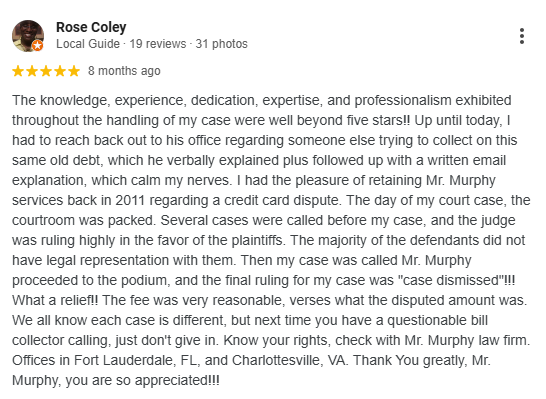Click the quoted phrase case dismissed
Image resolution: width=546 pixels, height=399 pixels.
(453, 280)
